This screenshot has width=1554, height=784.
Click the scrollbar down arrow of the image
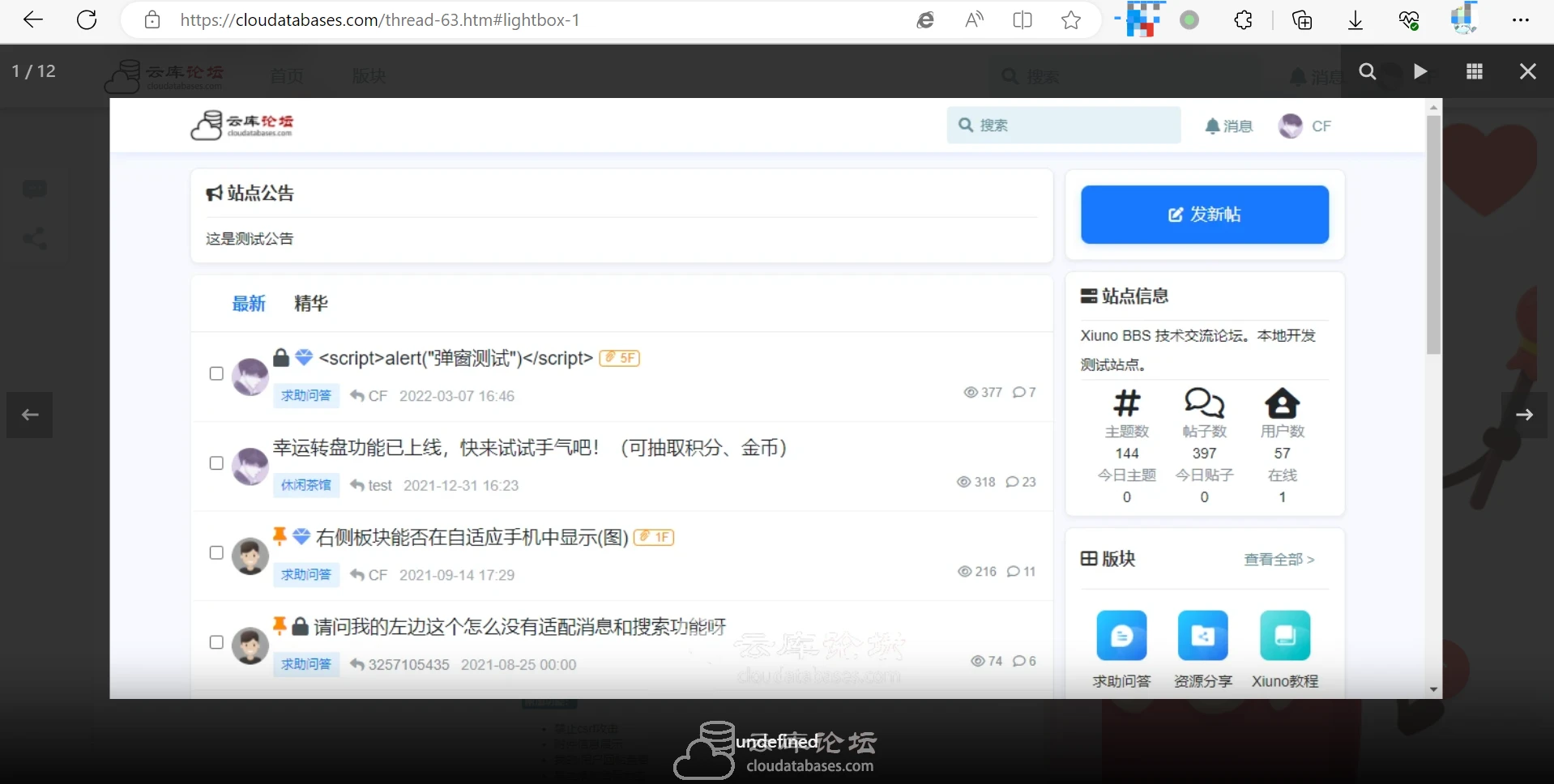click(x=1434, y=690)
